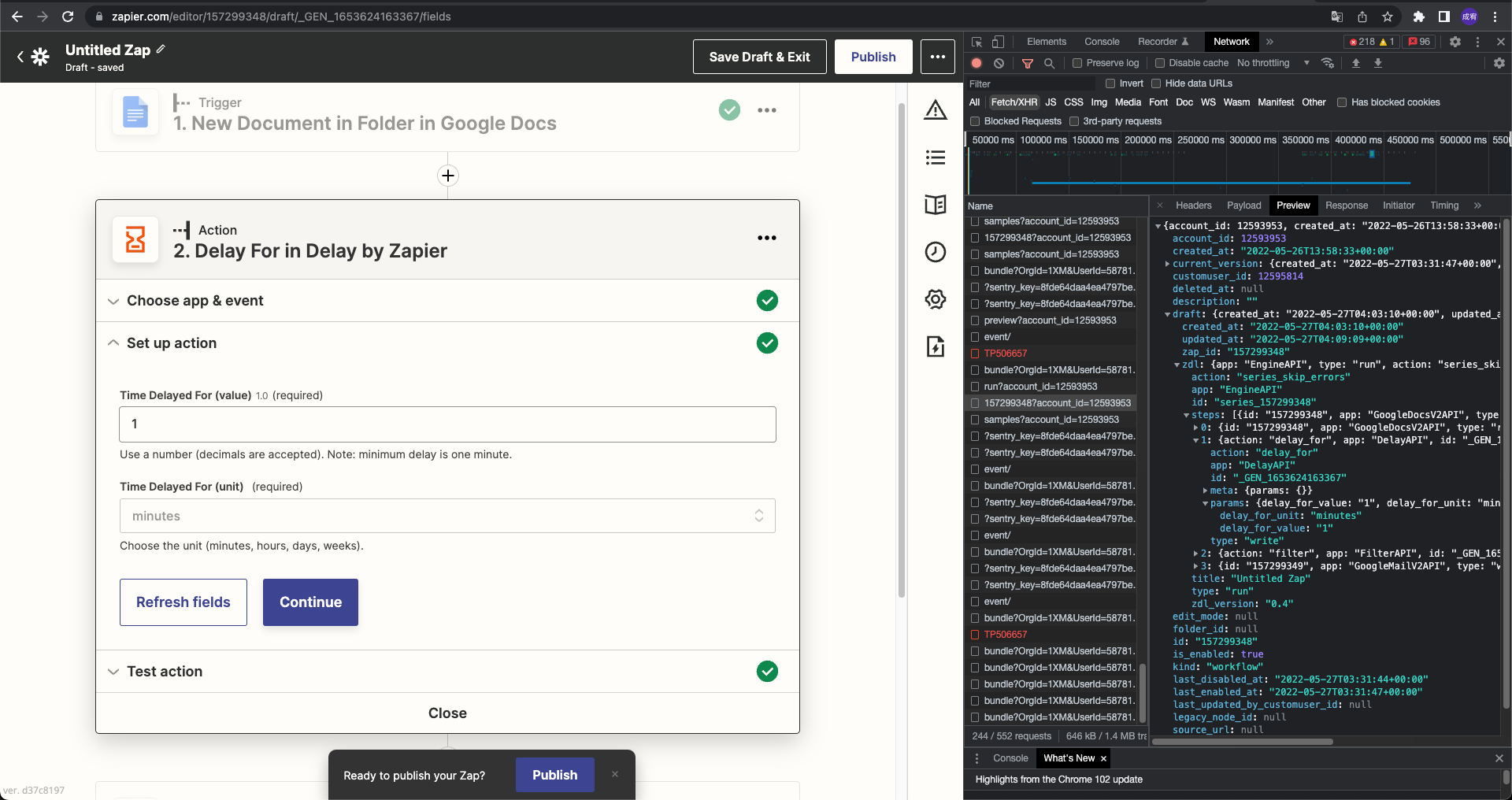The width and height of the screenshot is (1512, 800).
Task: Open the Headers request tab
Action: tap(1193, 206)
